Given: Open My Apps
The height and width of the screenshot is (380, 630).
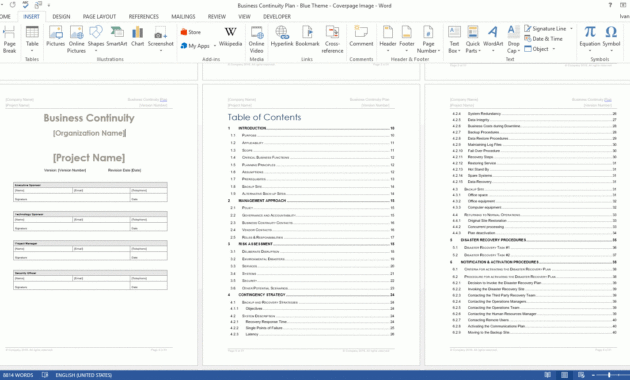Looking at the screenshot, I should (x=195, y=45).
